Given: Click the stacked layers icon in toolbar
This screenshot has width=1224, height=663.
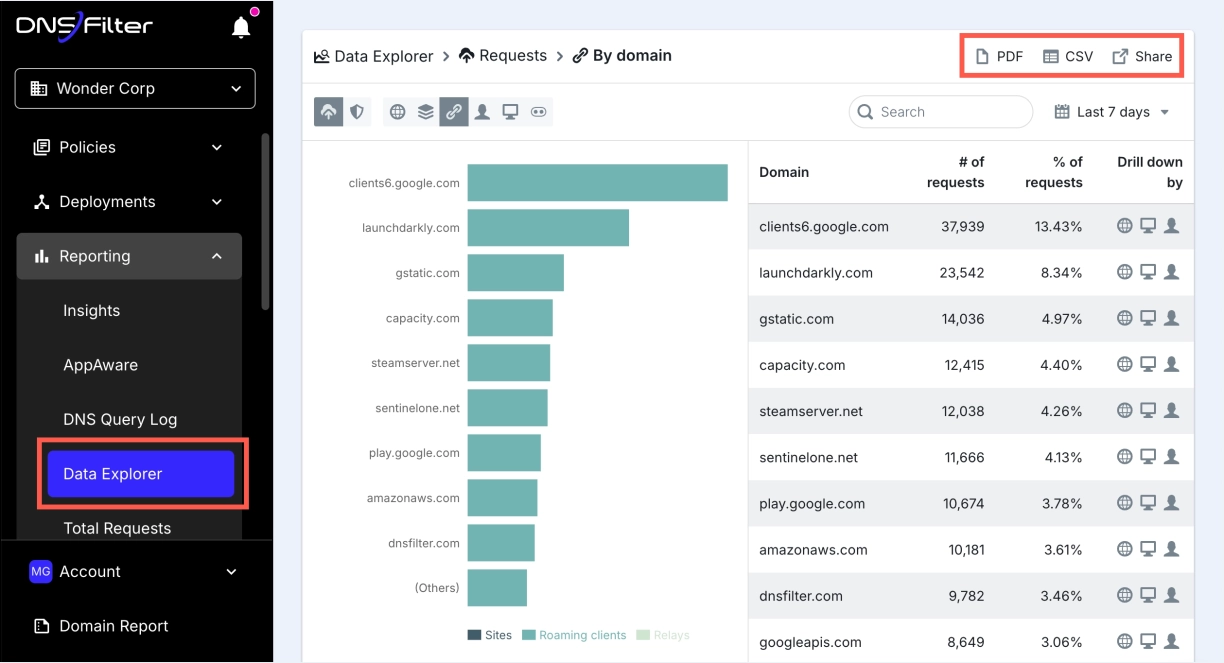Looking at the screenshot, I should [426, 112].
